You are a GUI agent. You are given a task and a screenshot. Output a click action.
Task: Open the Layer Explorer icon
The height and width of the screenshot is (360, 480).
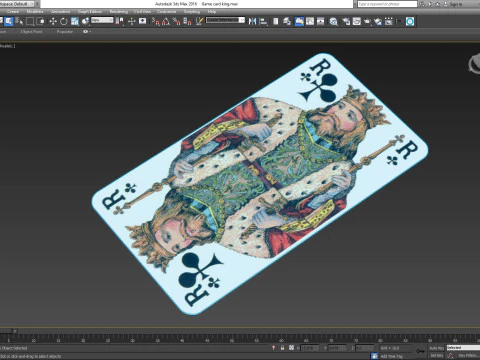(x=287, y=21)
